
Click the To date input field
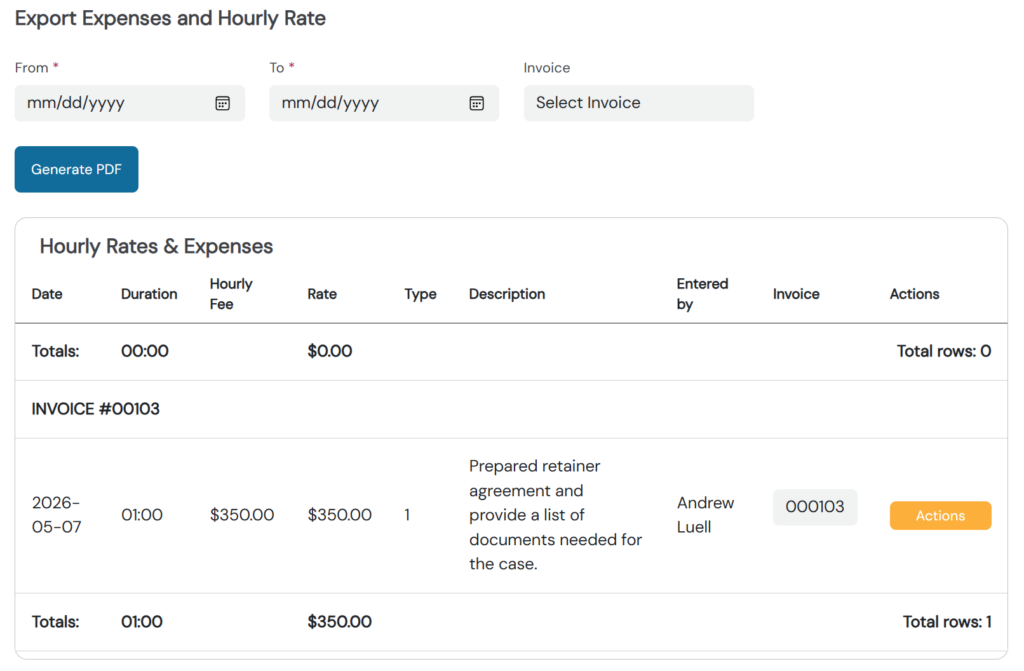click(384, 103)
